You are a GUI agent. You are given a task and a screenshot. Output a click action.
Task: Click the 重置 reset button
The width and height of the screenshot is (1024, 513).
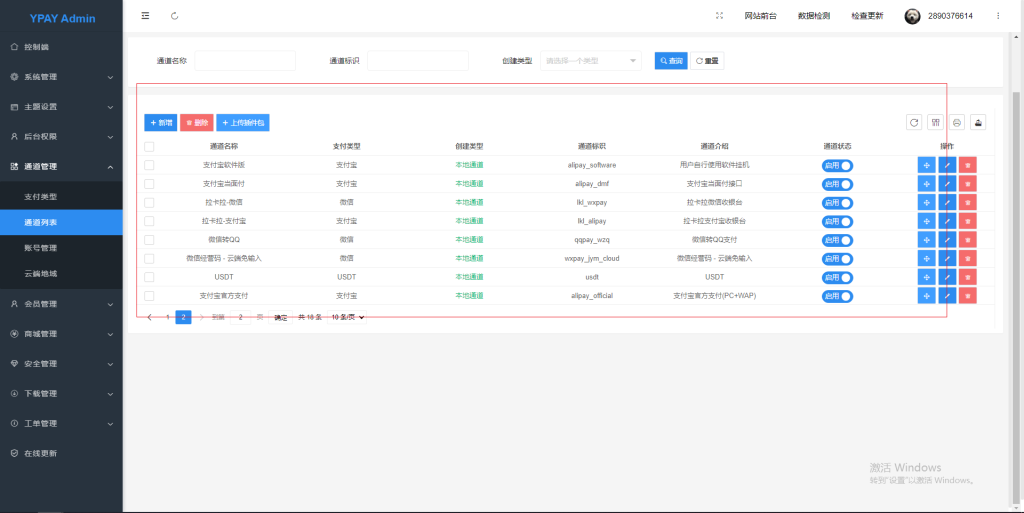pos(707,61)
